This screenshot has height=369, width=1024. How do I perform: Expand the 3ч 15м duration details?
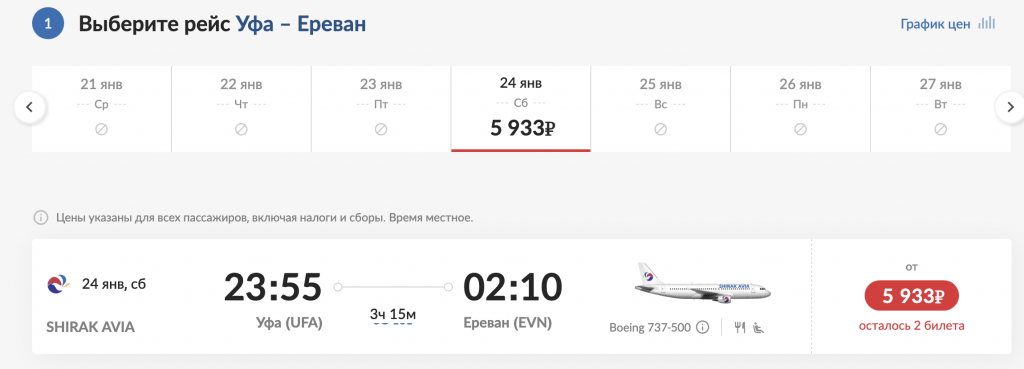(392, 315)
